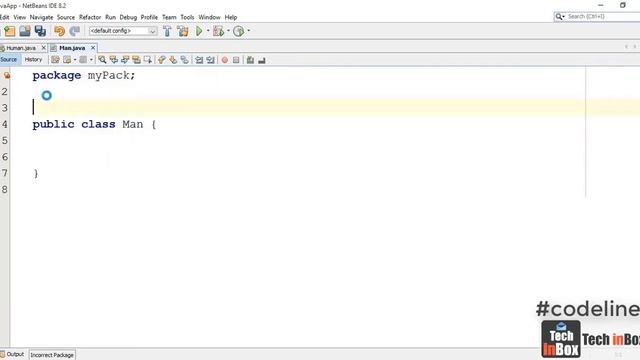Viewport: 640px width, 360px height.
Task: Open the Profile menu
Action: point(149,17)
